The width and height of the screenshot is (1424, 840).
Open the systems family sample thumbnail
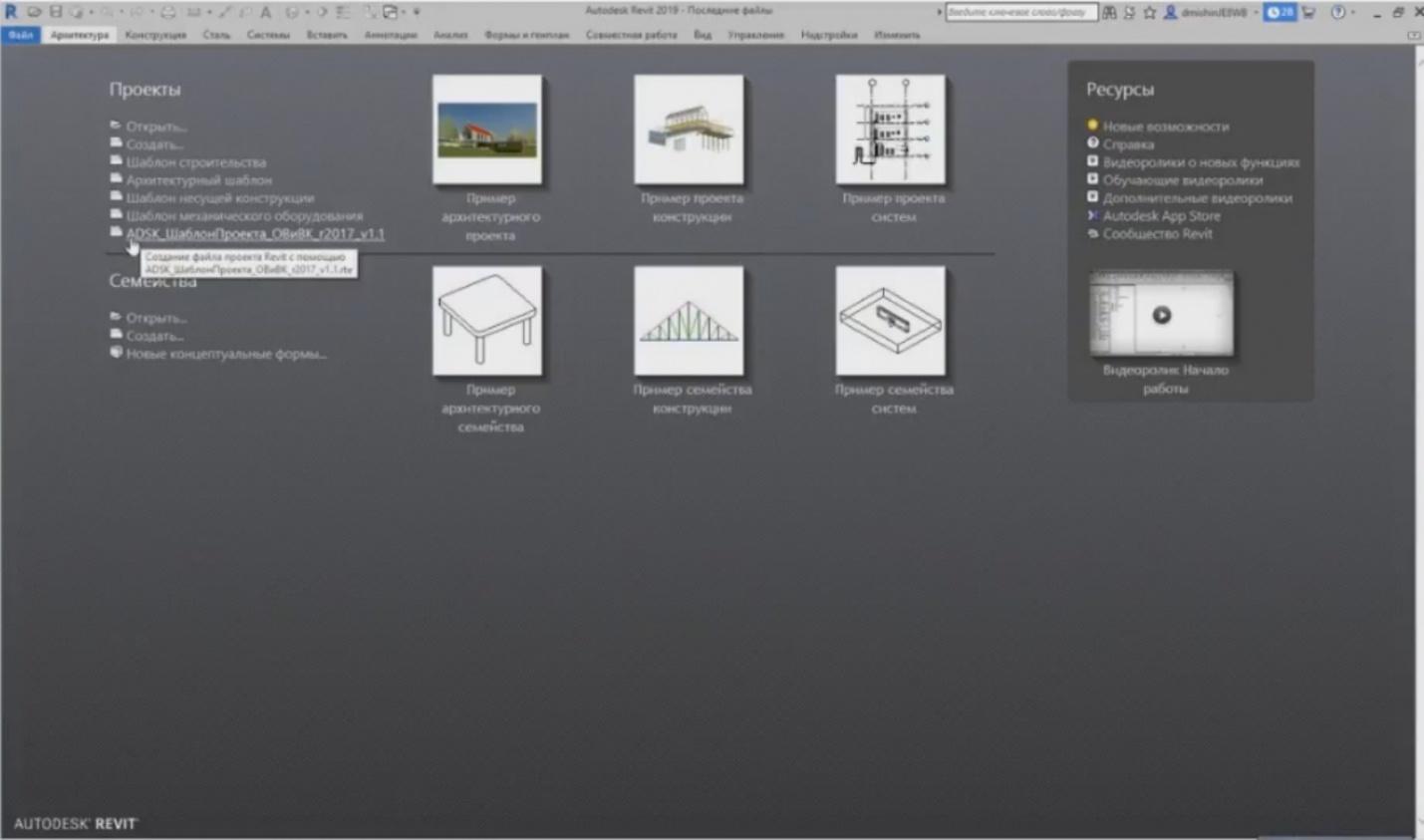[x=890, y=321]
